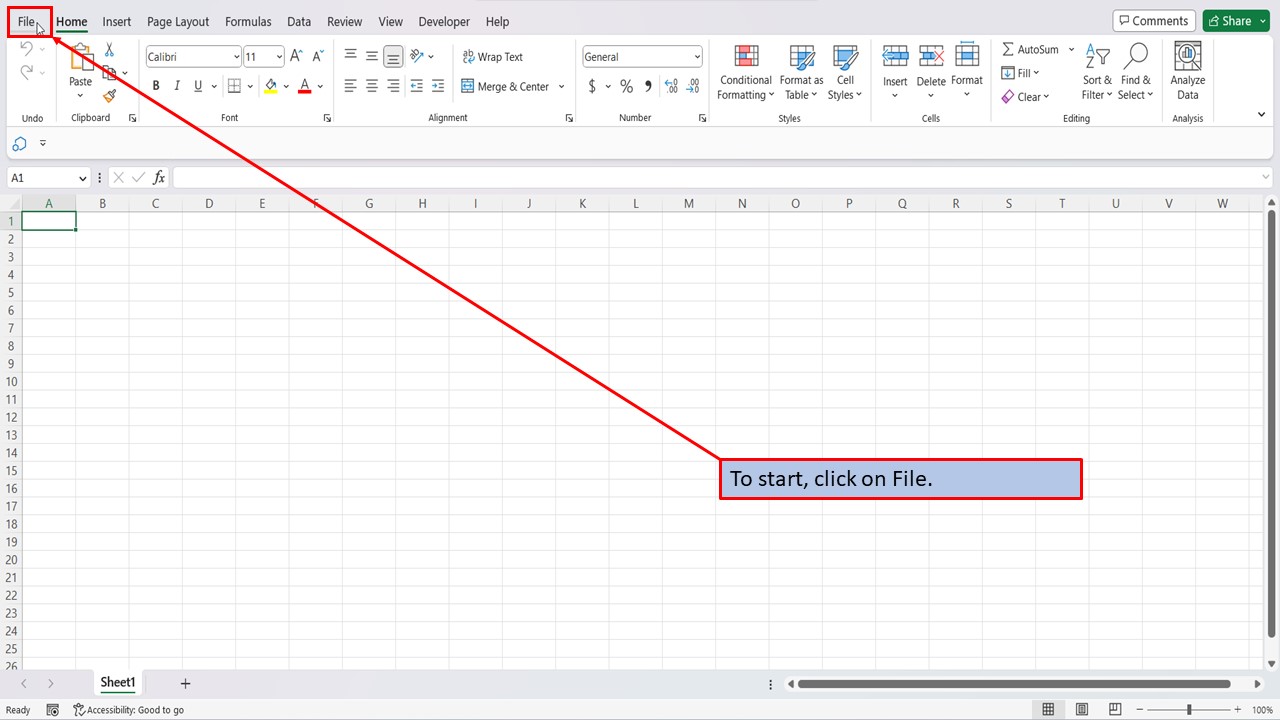Click the Cut scissors icon
Screen dimensions: 1280x720
coord(109,50)
